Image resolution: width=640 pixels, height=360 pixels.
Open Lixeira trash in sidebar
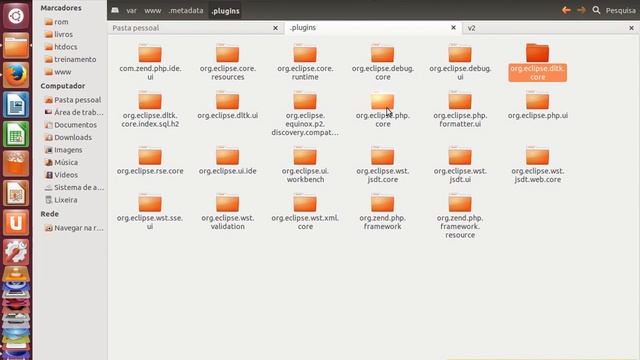pyautogui.click(x=65, y=200)
